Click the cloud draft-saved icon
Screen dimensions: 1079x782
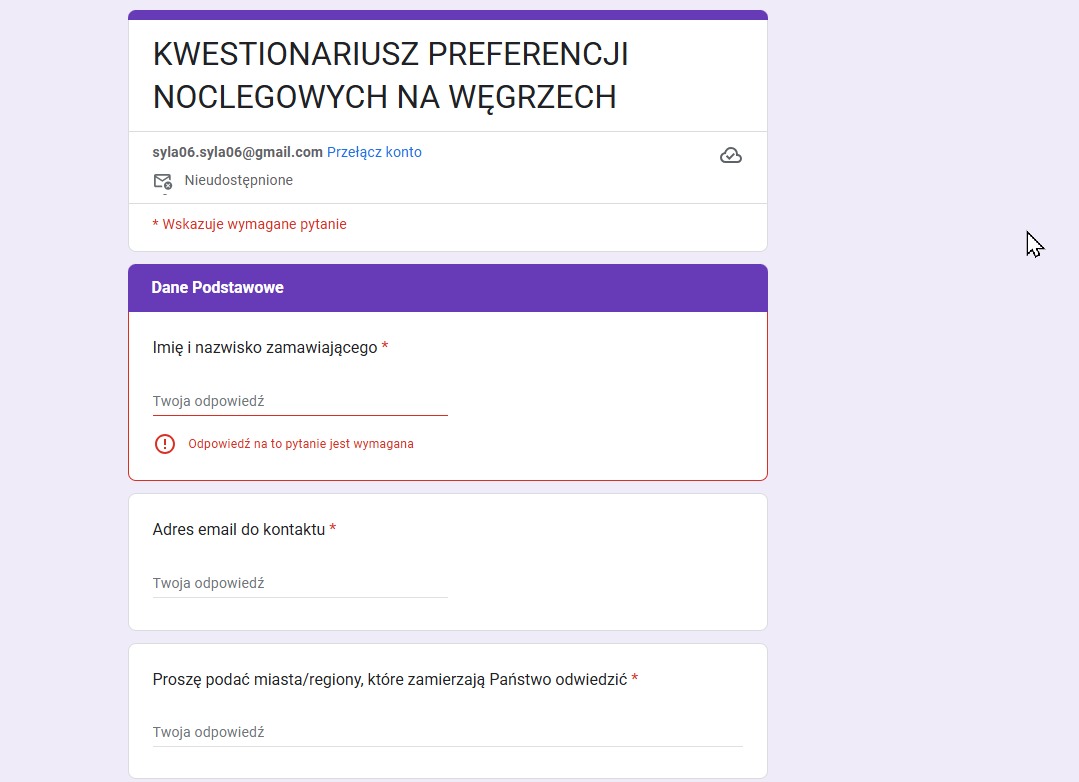(x=730, y=156)
